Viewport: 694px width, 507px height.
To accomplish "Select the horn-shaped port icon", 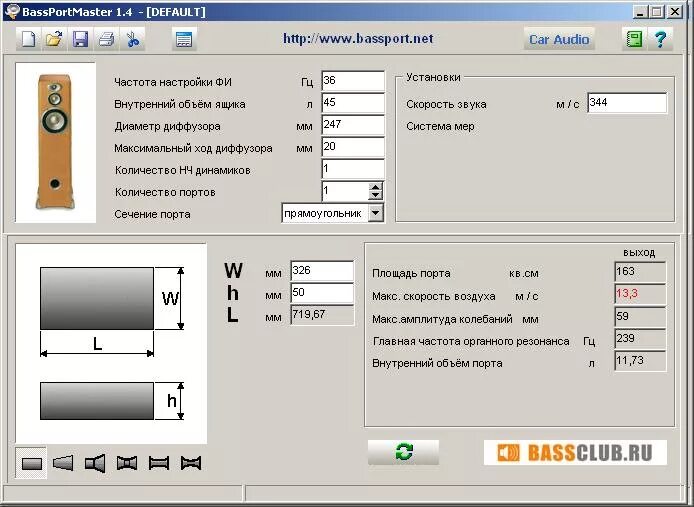I will pos(95,463).
